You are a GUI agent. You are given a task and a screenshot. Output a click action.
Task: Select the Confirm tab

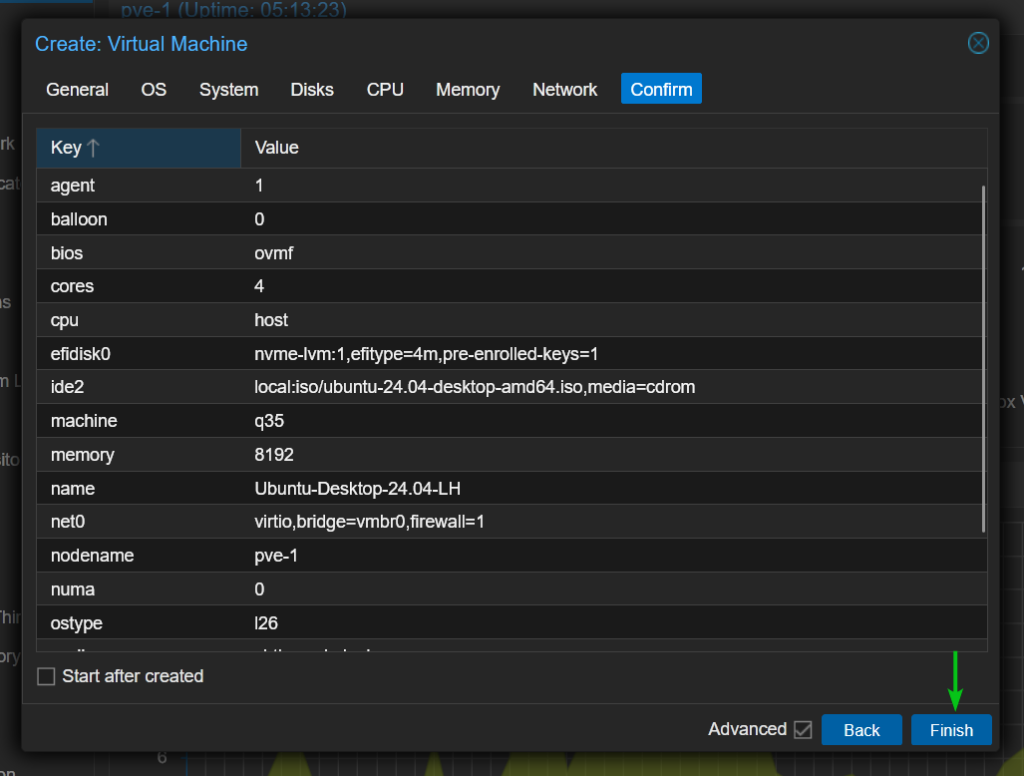tap(661, 89)
